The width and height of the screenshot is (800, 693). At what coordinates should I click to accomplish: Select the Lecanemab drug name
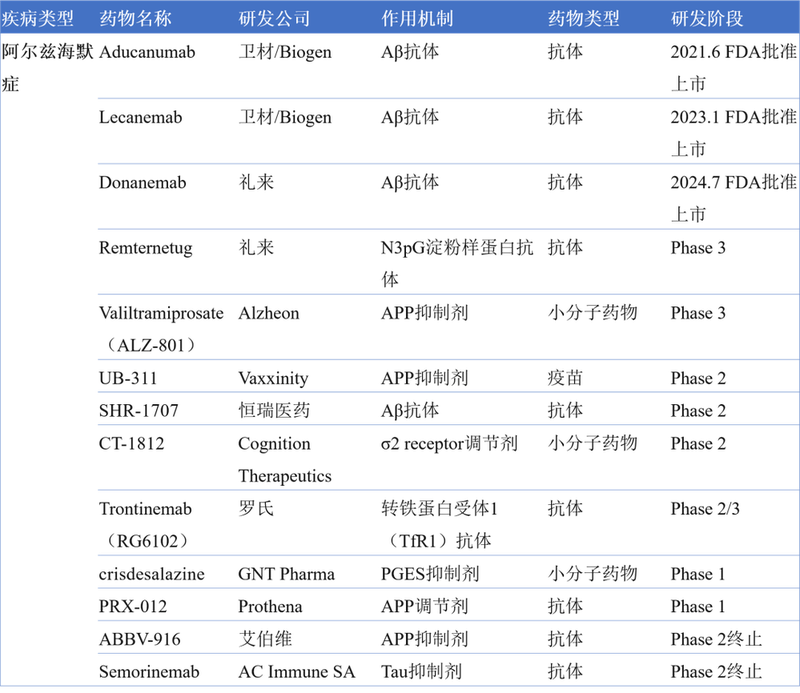pos(140,117)
